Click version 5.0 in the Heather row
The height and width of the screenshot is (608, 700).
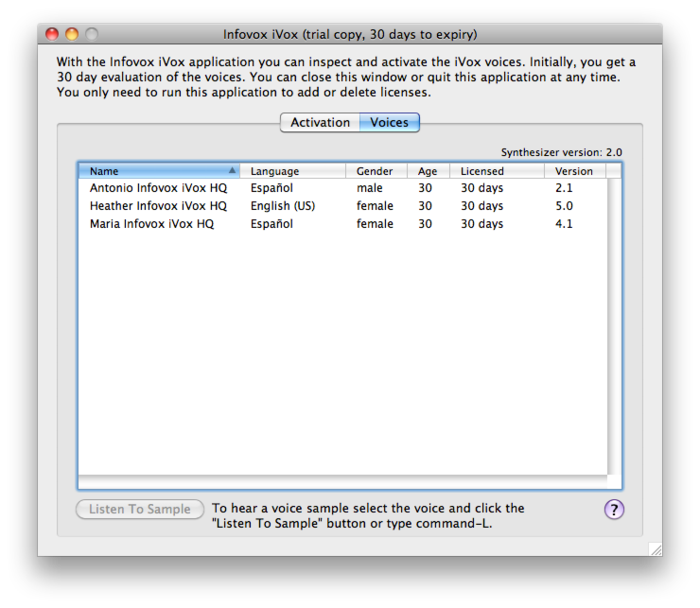click(x=564, y=206)
